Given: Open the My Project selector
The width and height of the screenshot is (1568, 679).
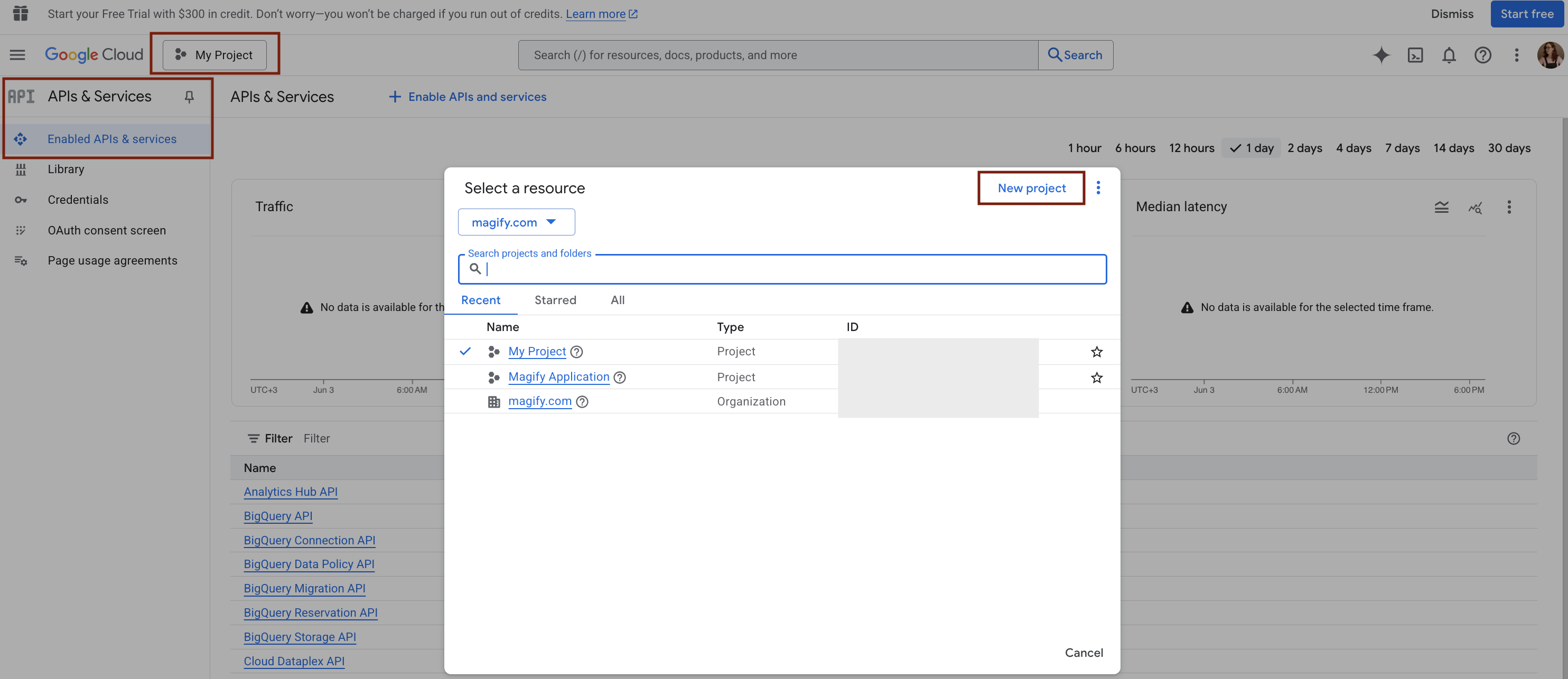Looking at the screenshot, I should 214,55.
